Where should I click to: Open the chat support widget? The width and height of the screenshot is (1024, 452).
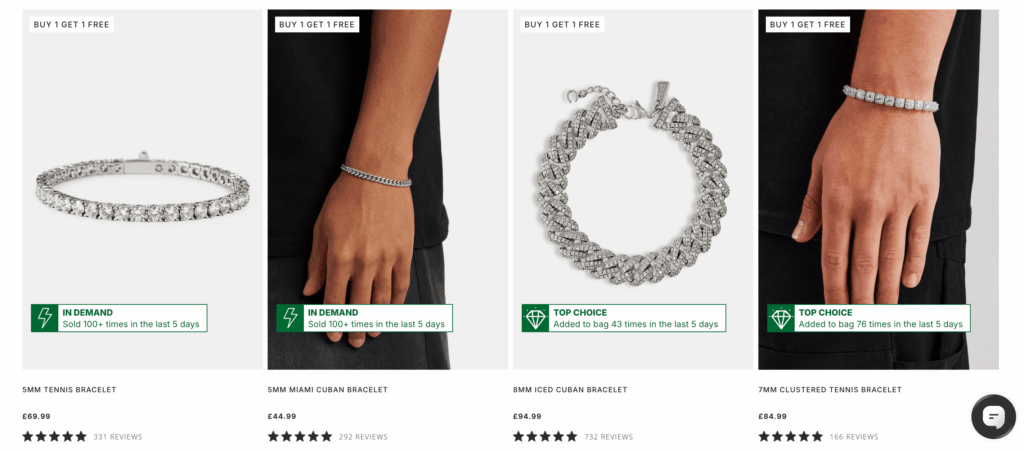[993, 417]
